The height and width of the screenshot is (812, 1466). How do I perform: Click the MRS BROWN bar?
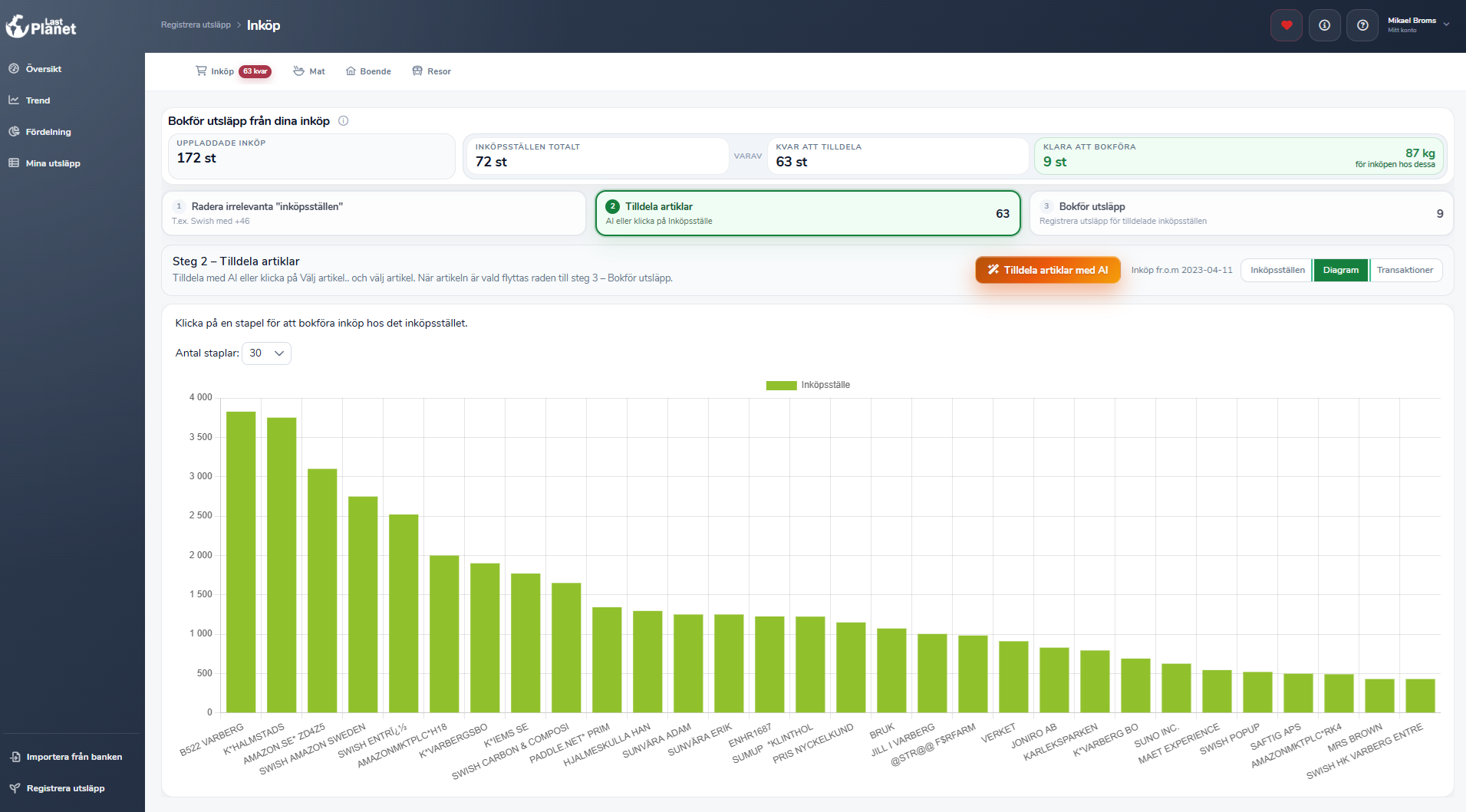[x=1379, y=695]
